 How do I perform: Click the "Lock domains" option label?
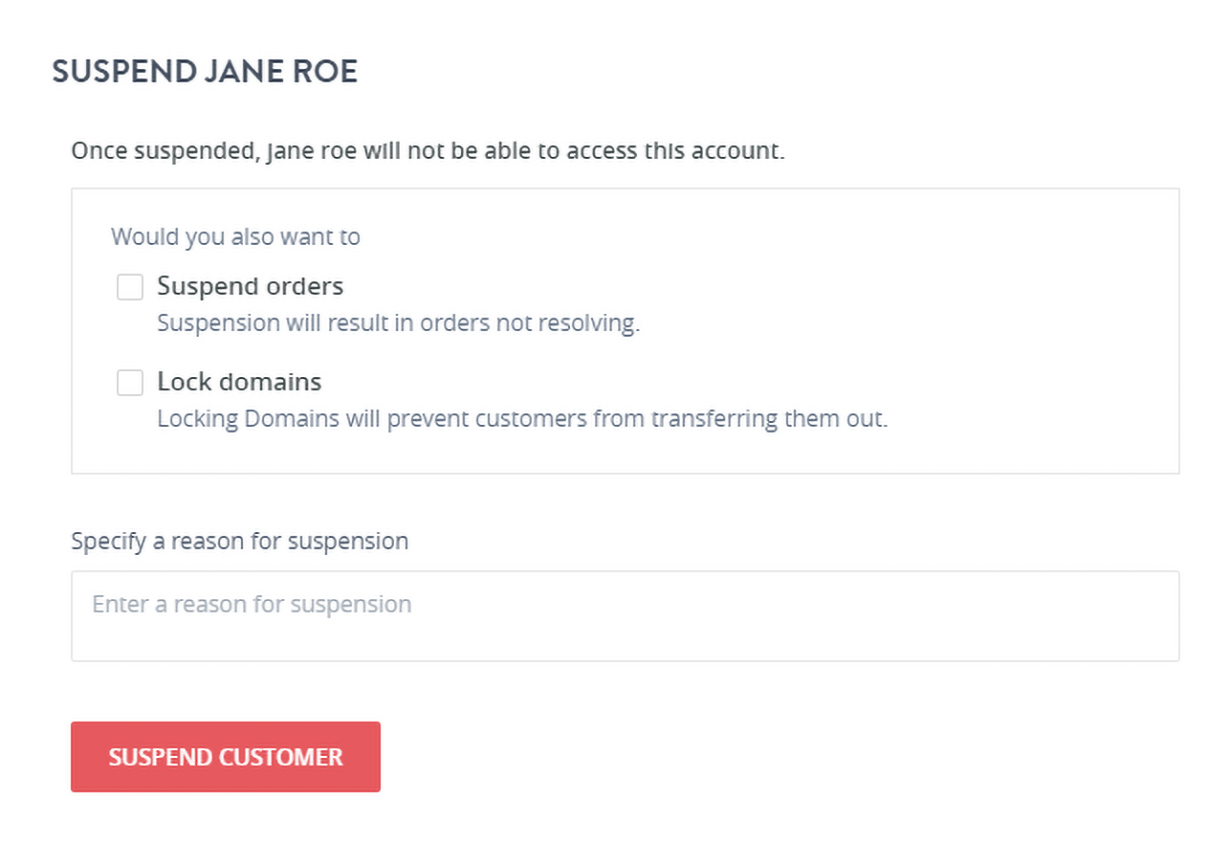click(x=239, y=382)
